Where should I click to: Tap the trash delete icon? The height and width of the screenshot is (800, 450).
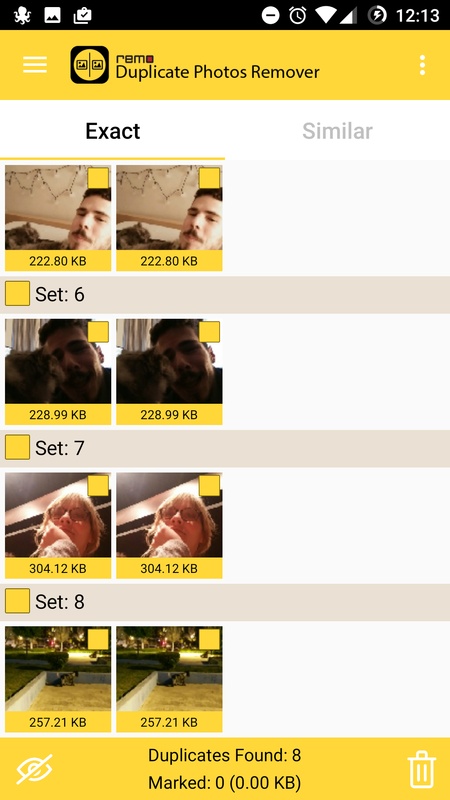pyautogui.click(x=421, y=769)
